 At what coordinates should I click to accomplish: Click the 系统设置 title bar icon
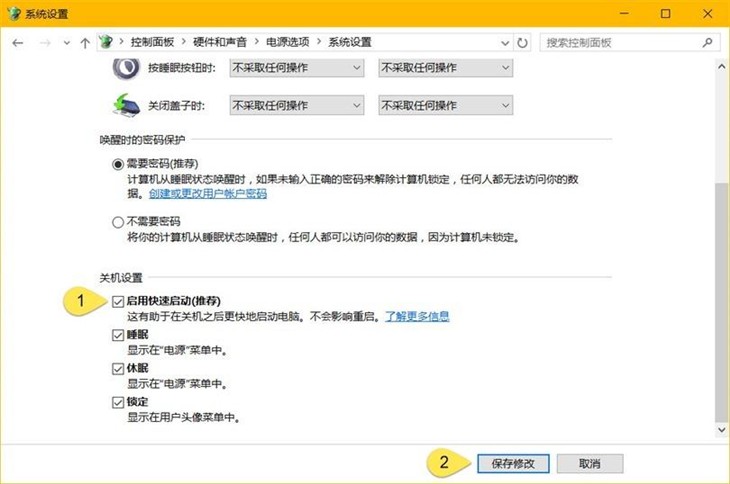pos(14,13)
